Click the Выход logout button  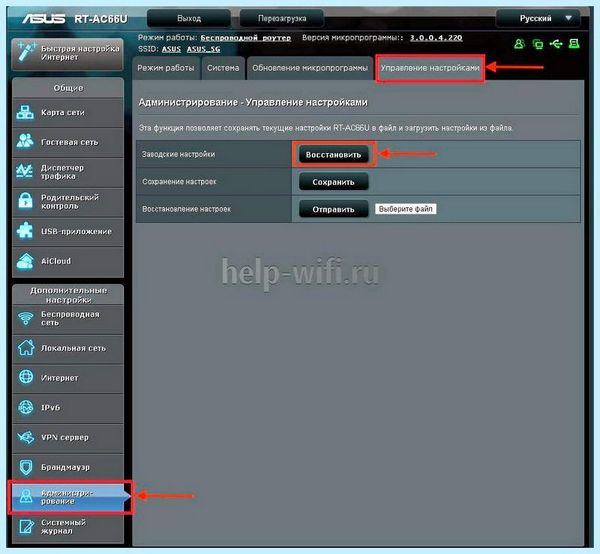point(189,18)
